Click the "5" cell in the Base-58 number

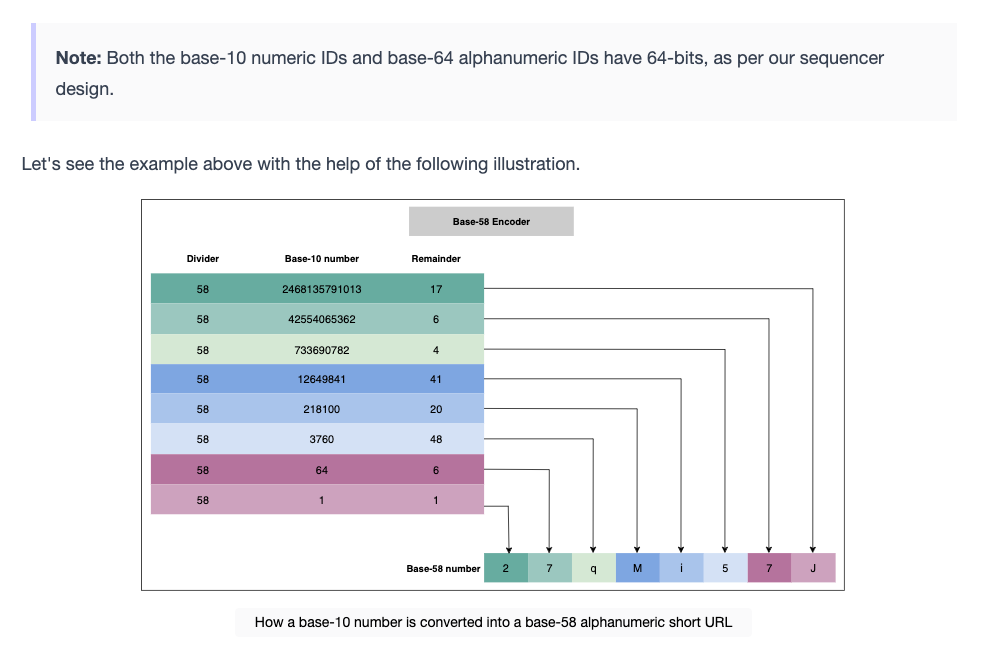click(x=725, y=568)
